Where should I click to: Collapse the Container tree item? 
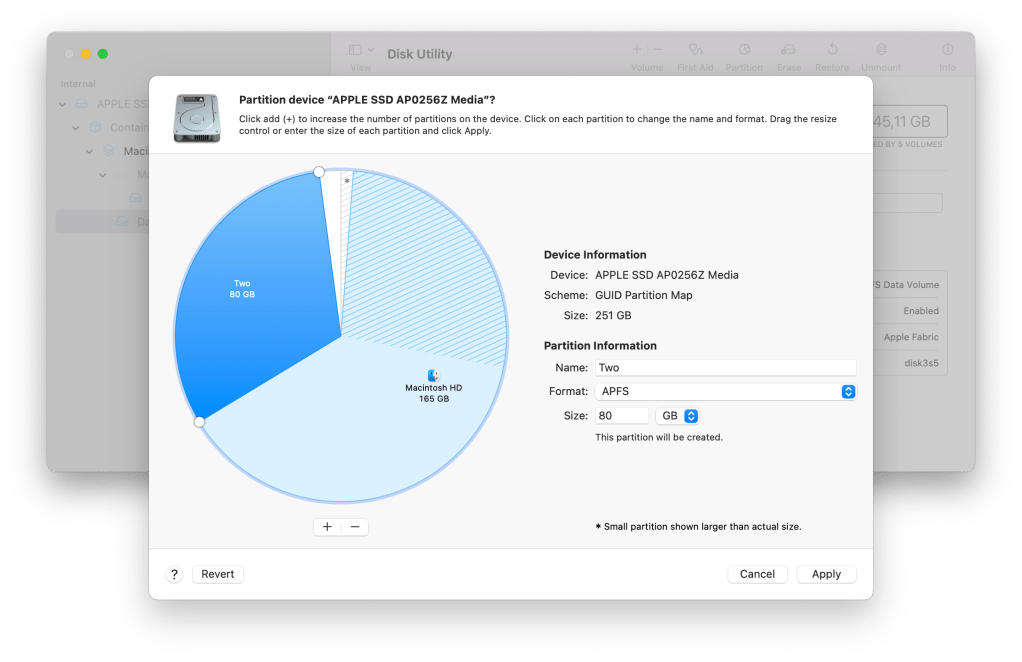point(76,128)
